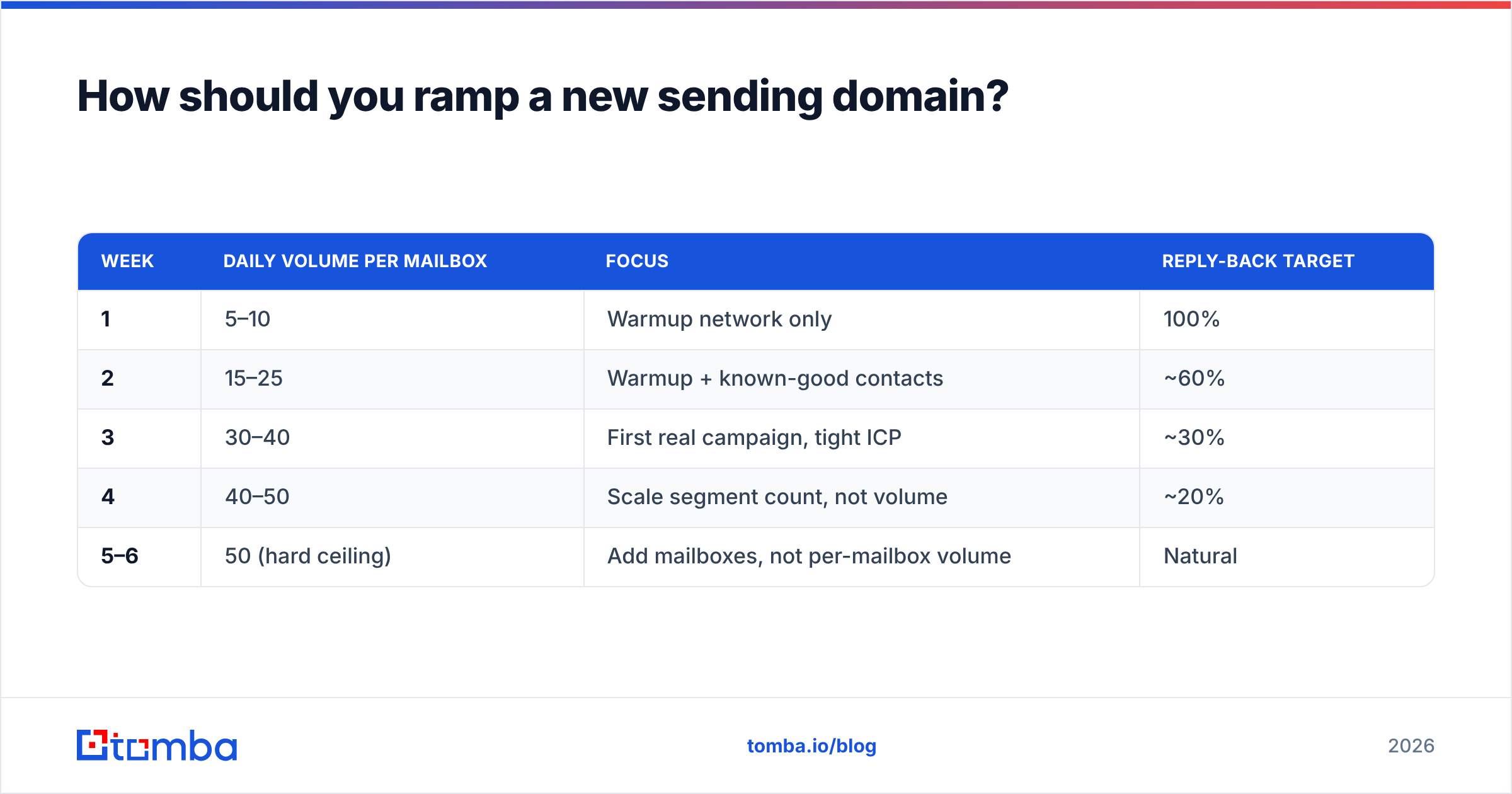Click 'Warmup + known-good contacts' cell
The image size is (1512, 794).
pos(862,379)
